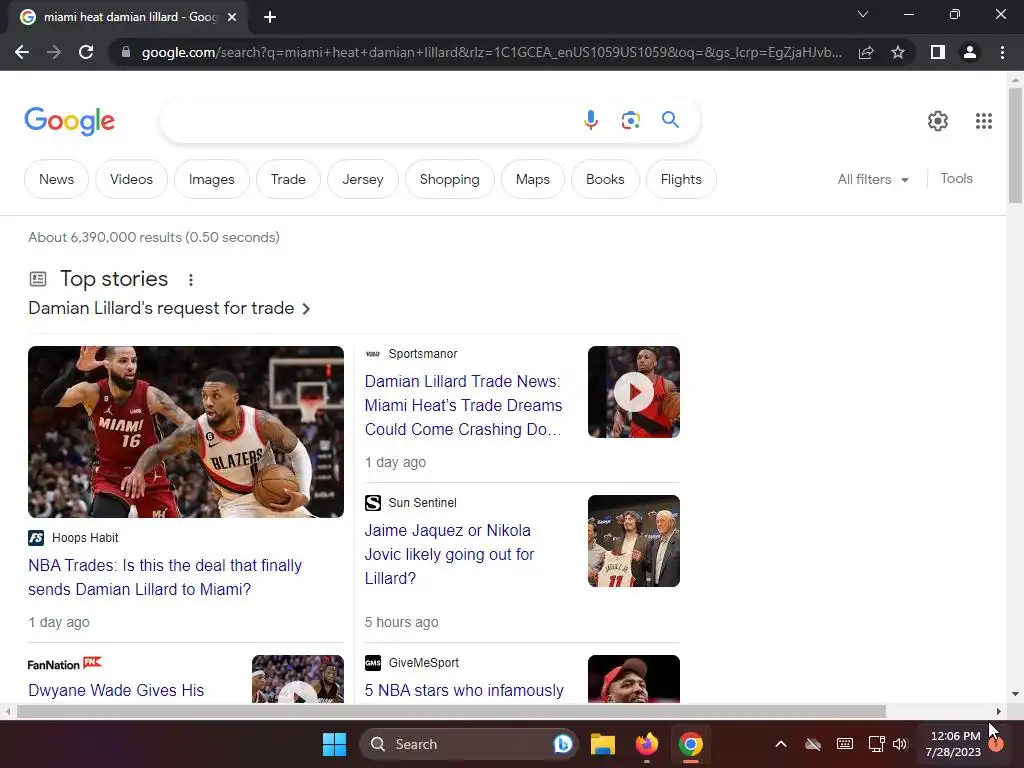Open Chrome three-dot menu
The width and height of the screenshot is (1024, 768).
(1002, 52)
